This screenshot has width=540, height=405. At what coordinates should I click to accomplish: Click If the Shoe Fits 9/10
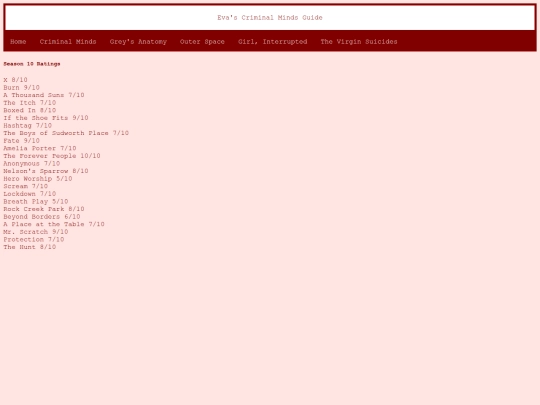pyautogui.click(x=46, y=118)
